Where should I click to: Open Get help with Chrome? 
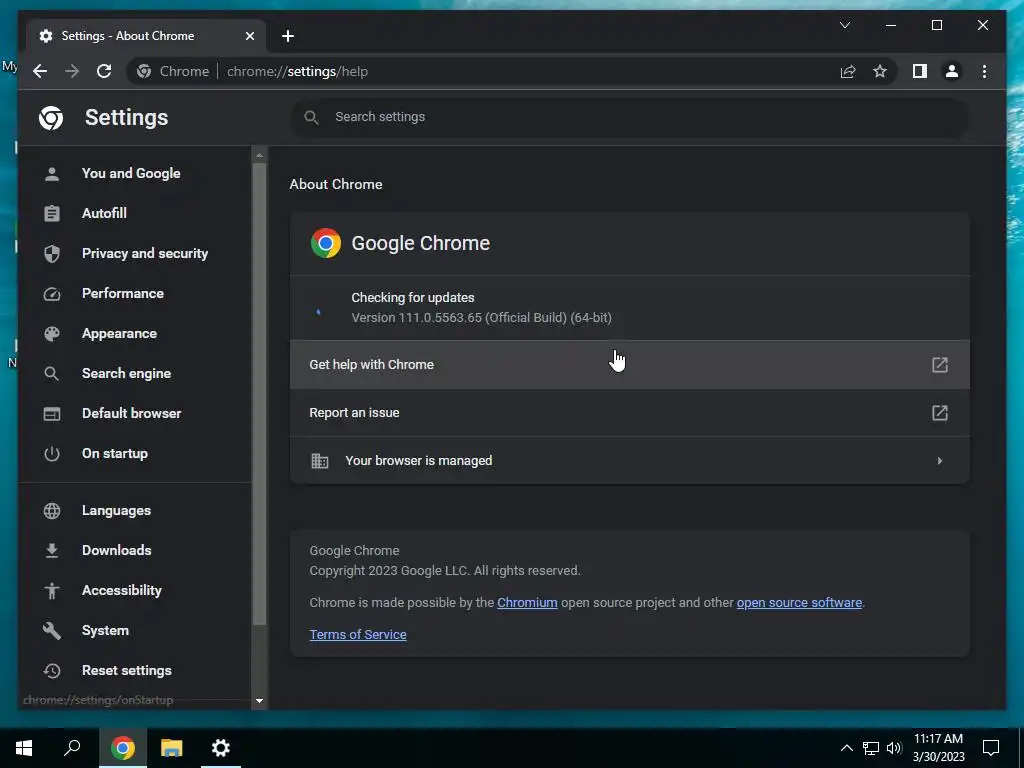[630, 364]
